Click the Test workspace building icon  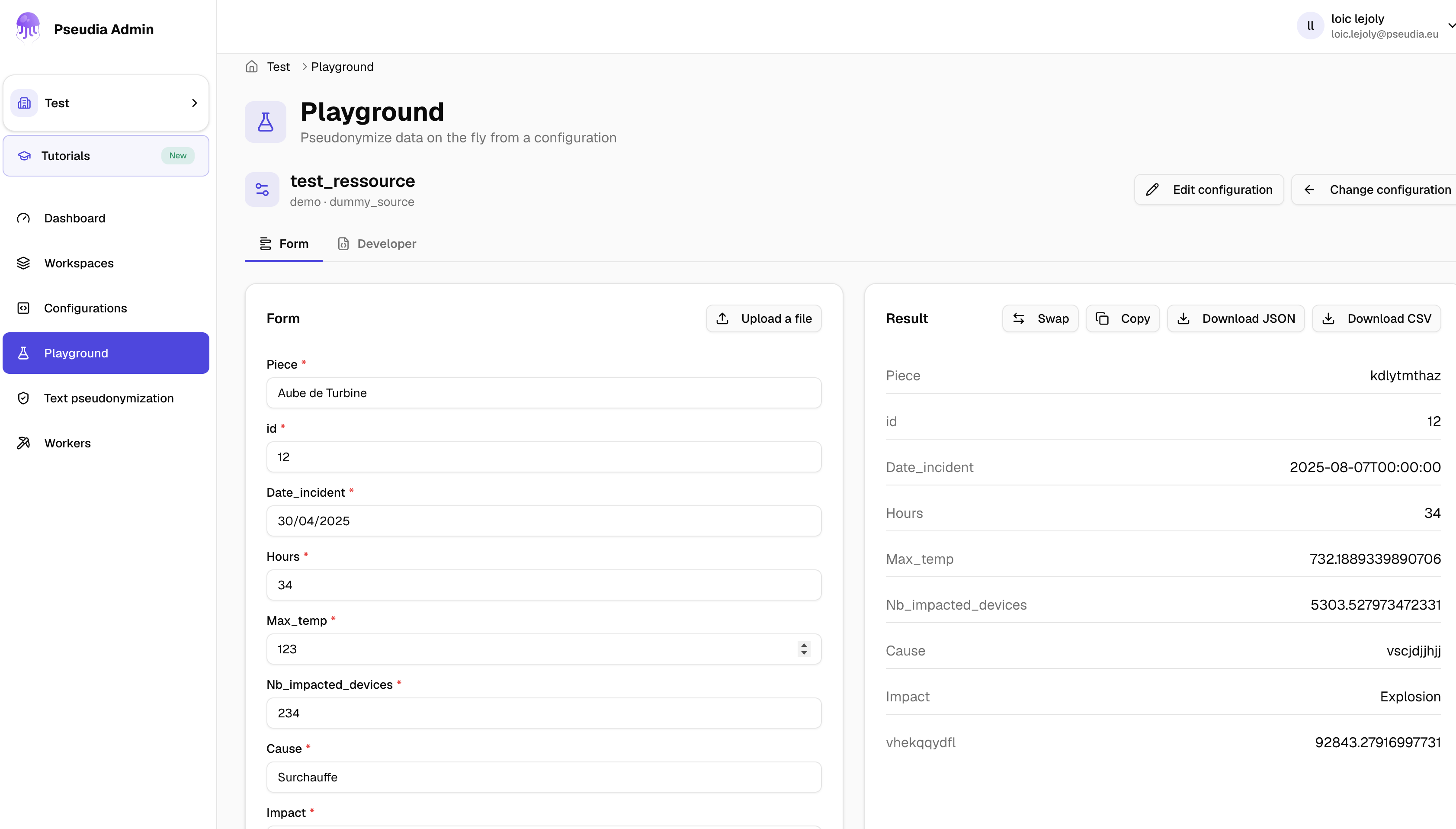(x=25, y=103)
